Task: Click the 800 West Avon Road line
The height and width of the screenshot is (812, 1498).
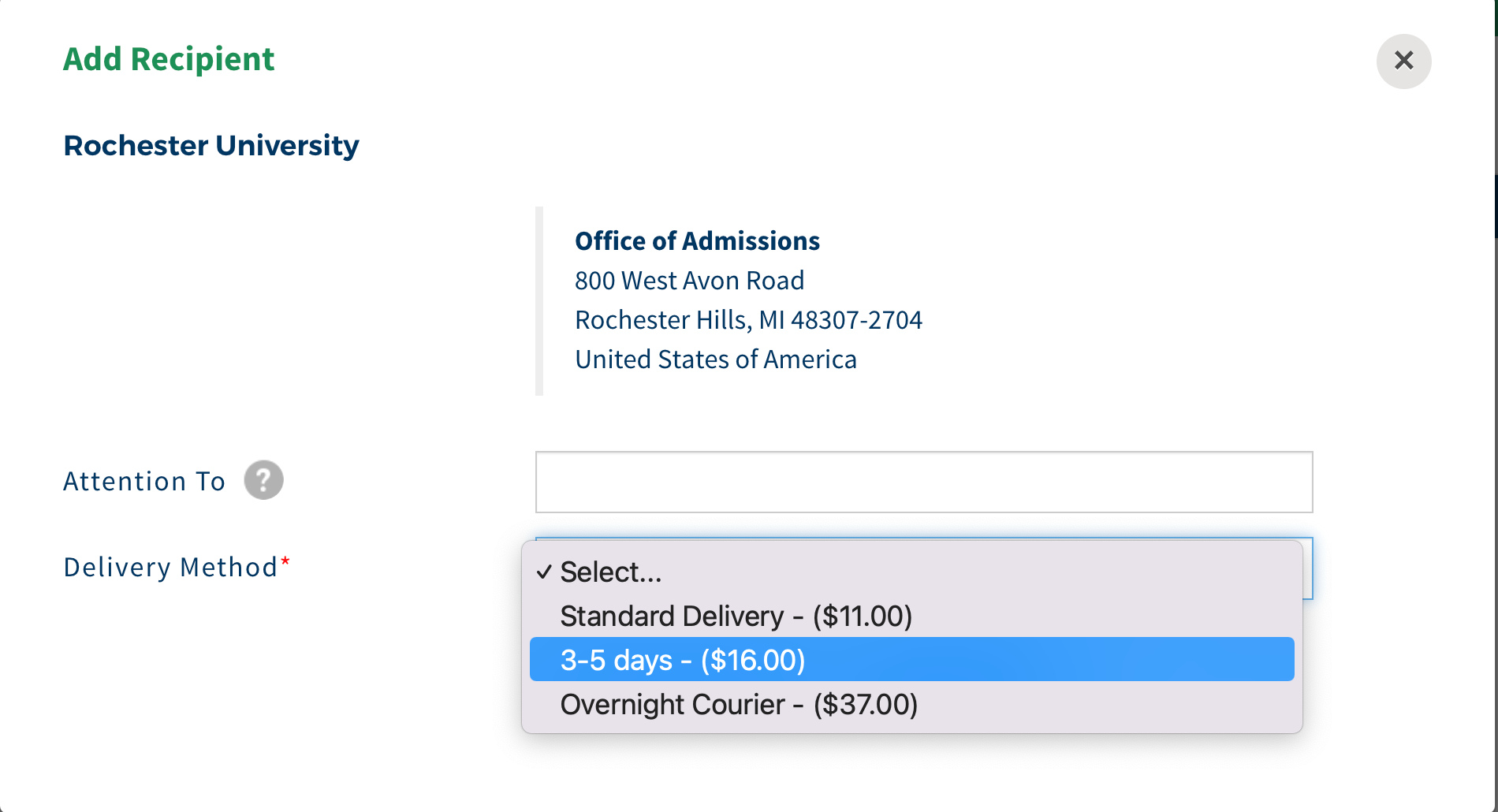Action: click(x=689, y=281)
